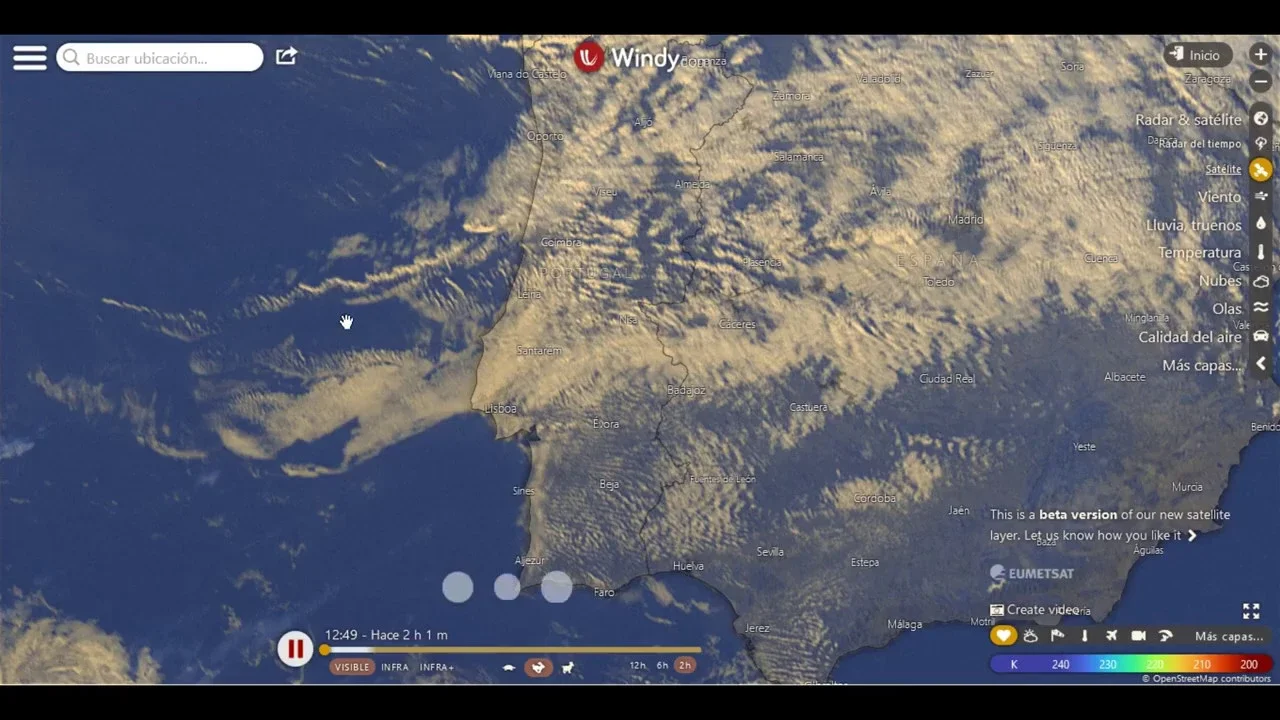Enter fullscreen map mode

click(1251, 610)
